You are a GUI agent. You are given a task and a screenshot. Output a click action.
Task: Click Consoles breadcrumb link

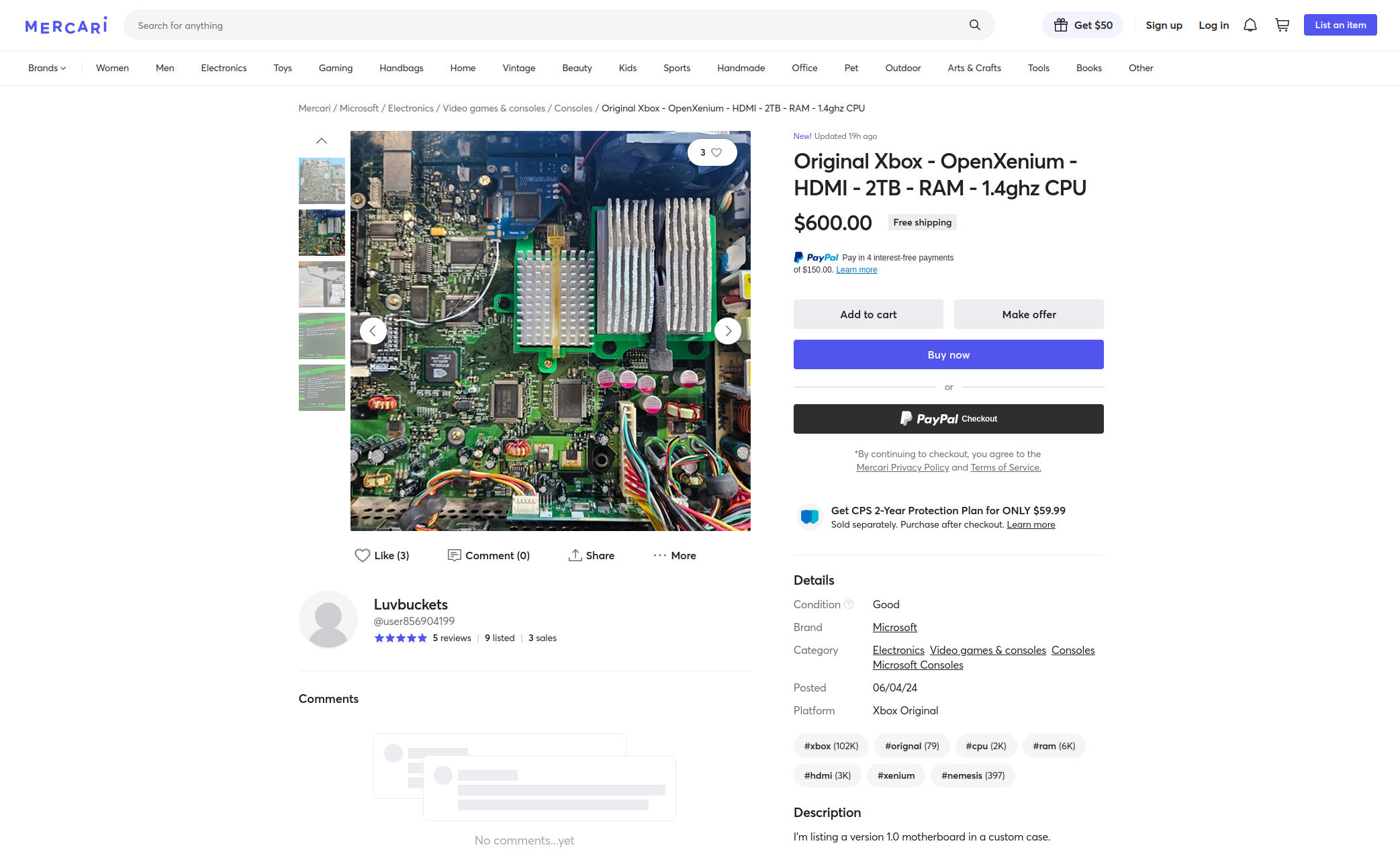[x=573, y=108]
